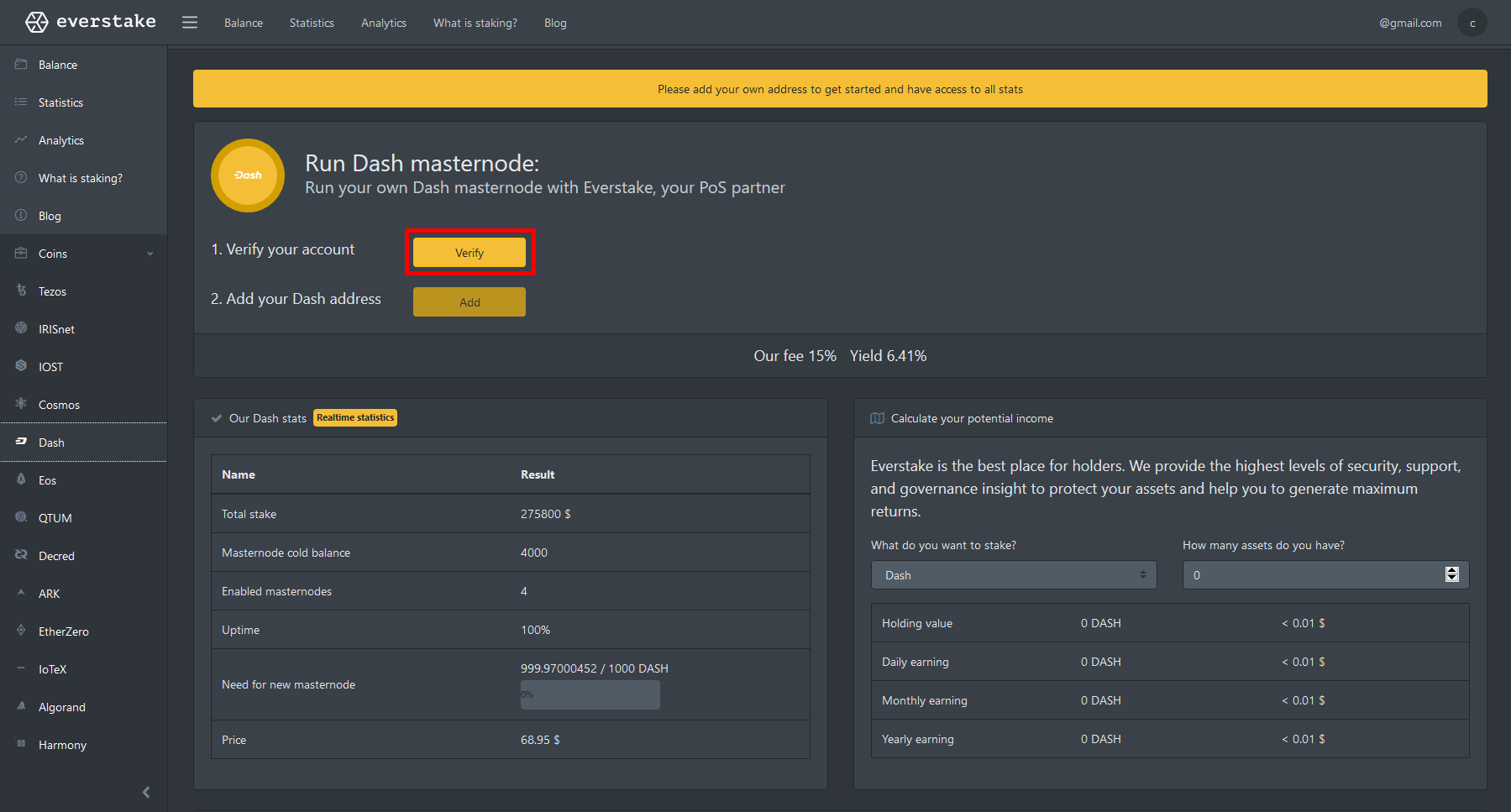This screenshot has width=1511, height=812.
Task: Click the Algorand icon in sidebar
Action: pyautogui.click(x=21, y=706)
